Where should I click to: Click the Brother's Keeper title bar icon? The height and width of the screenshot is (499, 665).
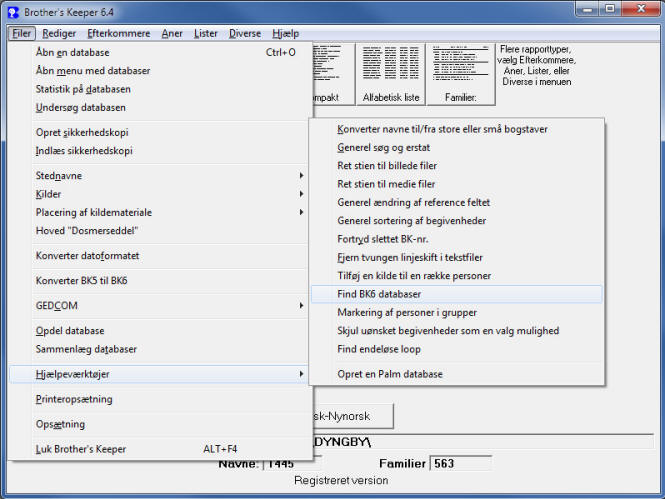click(13, 12)
